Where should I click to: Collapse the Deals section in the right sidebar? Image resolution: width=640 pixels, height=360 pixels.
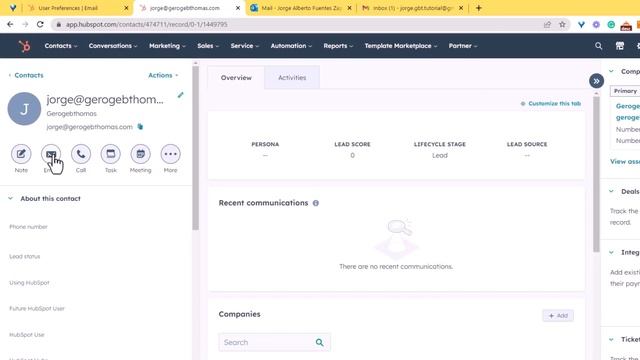point(611,191)
